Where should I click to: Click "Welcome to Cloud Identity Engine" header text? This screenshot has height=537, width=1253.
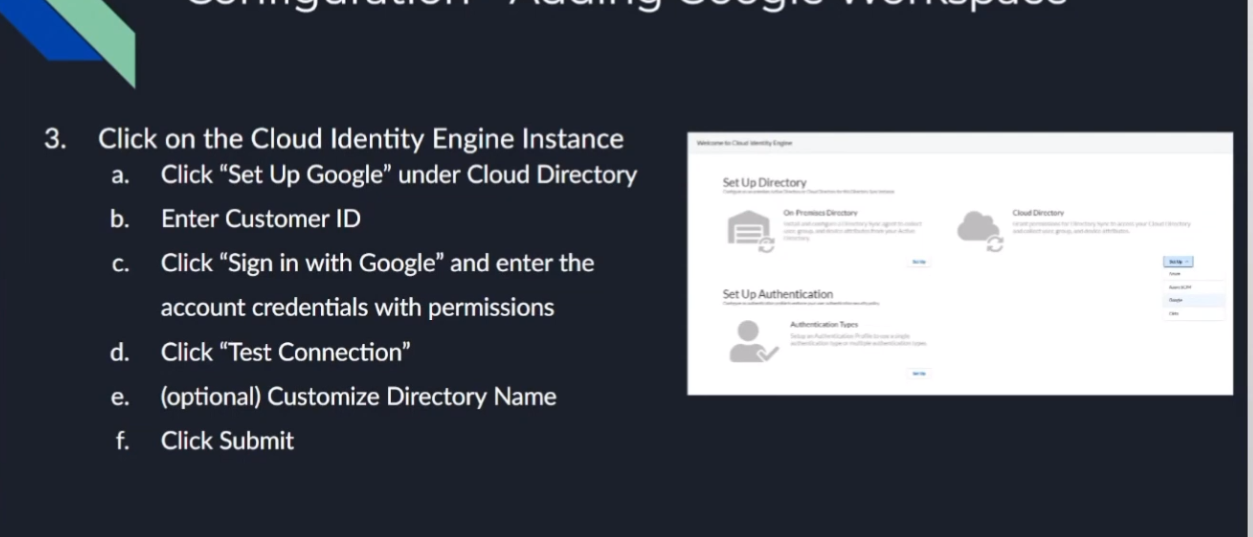[745, 143]
